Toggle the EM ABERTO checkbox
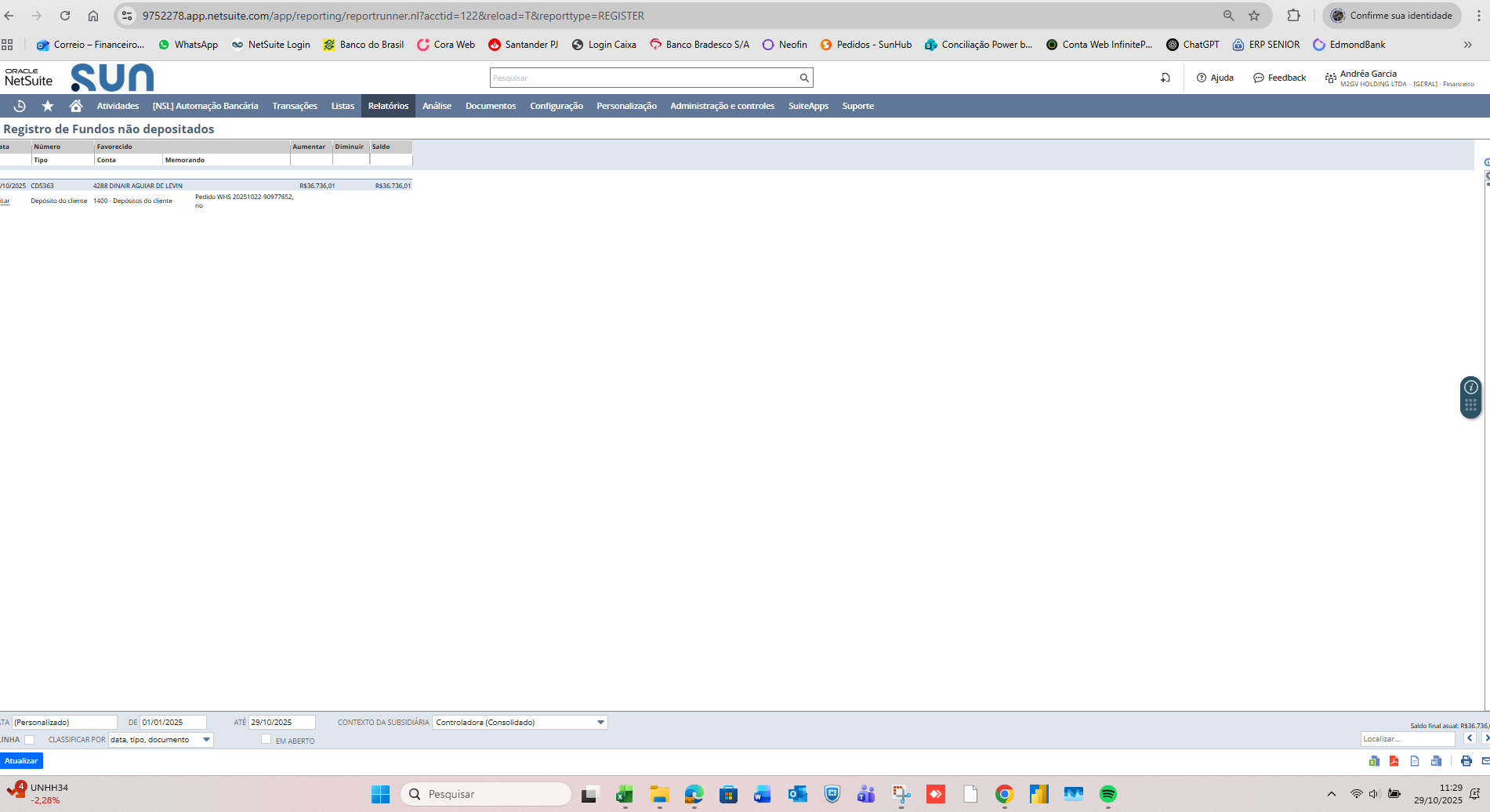Screen dimensions: 1490x812 coord(266,739)
